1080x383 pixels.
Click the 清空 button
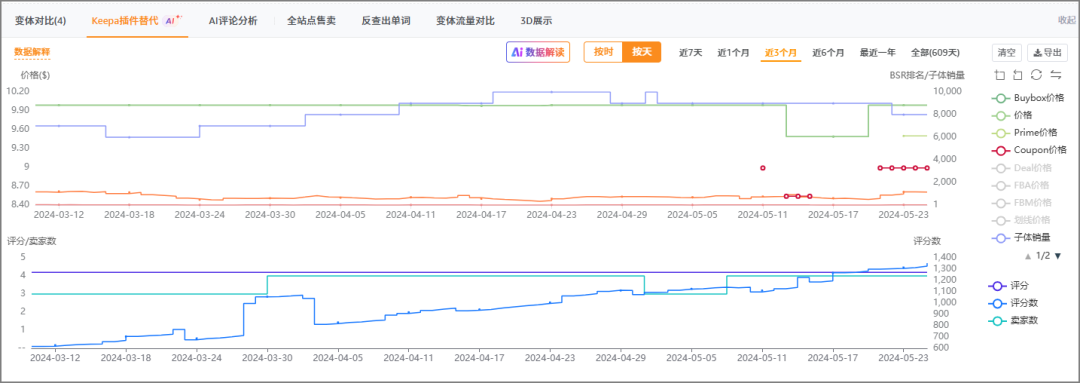pyautogui.click(x=1006, y=52)
